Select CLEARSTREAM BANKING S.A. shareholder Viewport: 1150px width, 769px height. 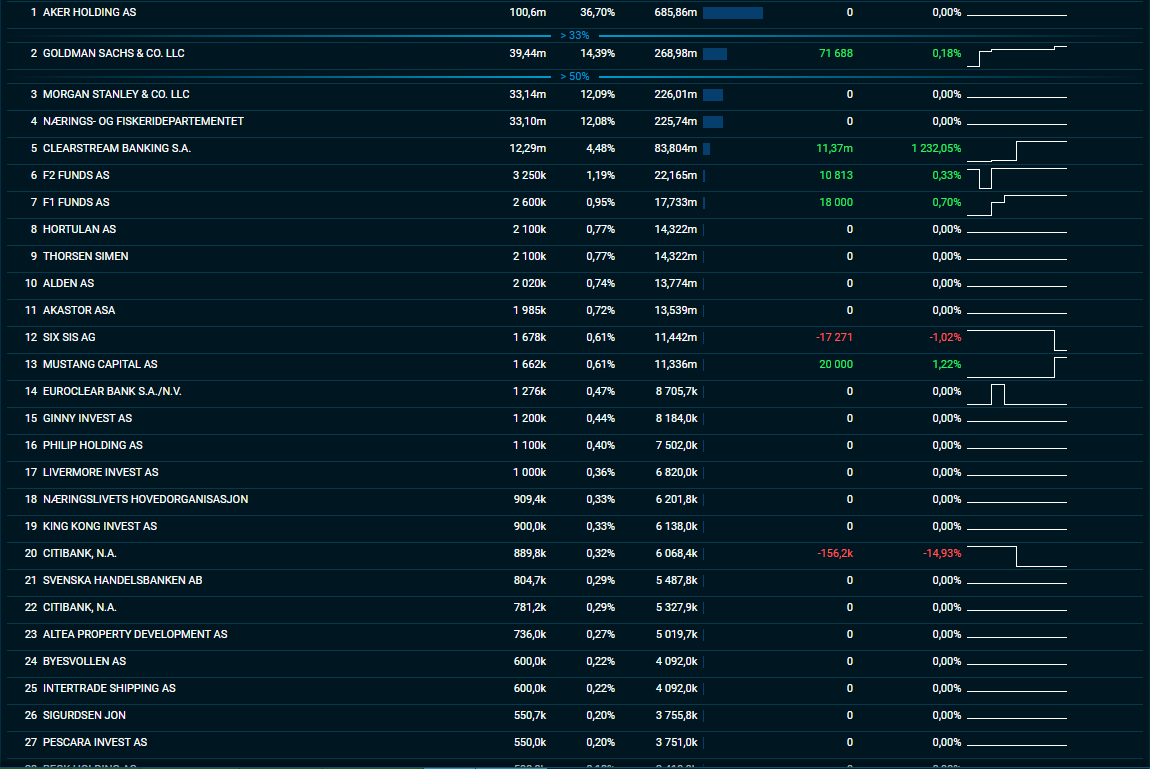(117, 149)
